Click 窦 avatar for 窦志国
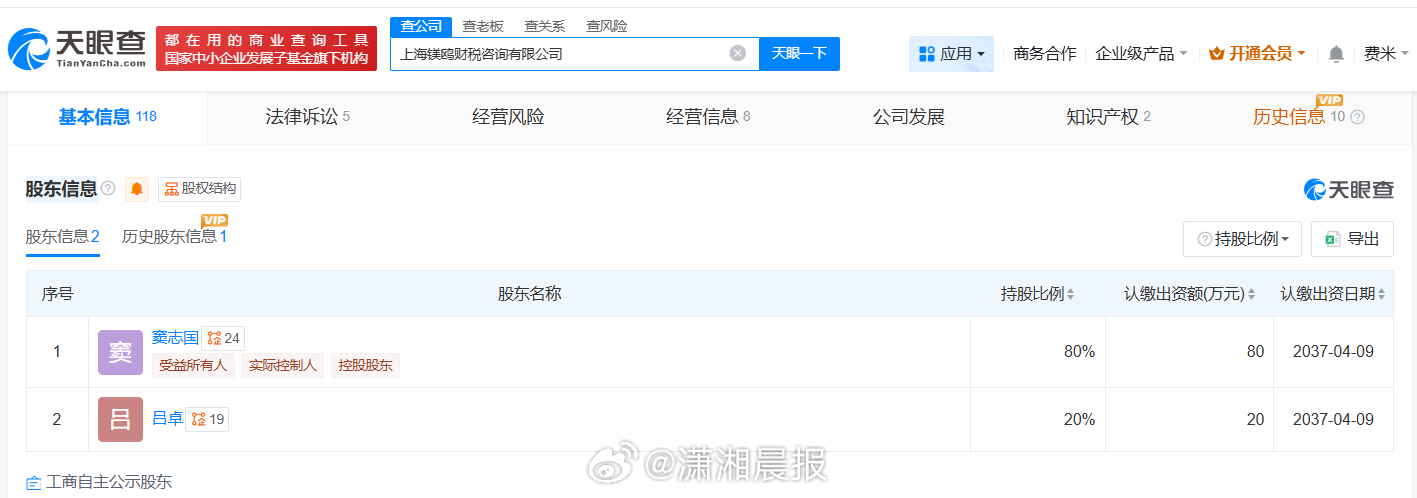1417x498 pixels. (120, 352)
